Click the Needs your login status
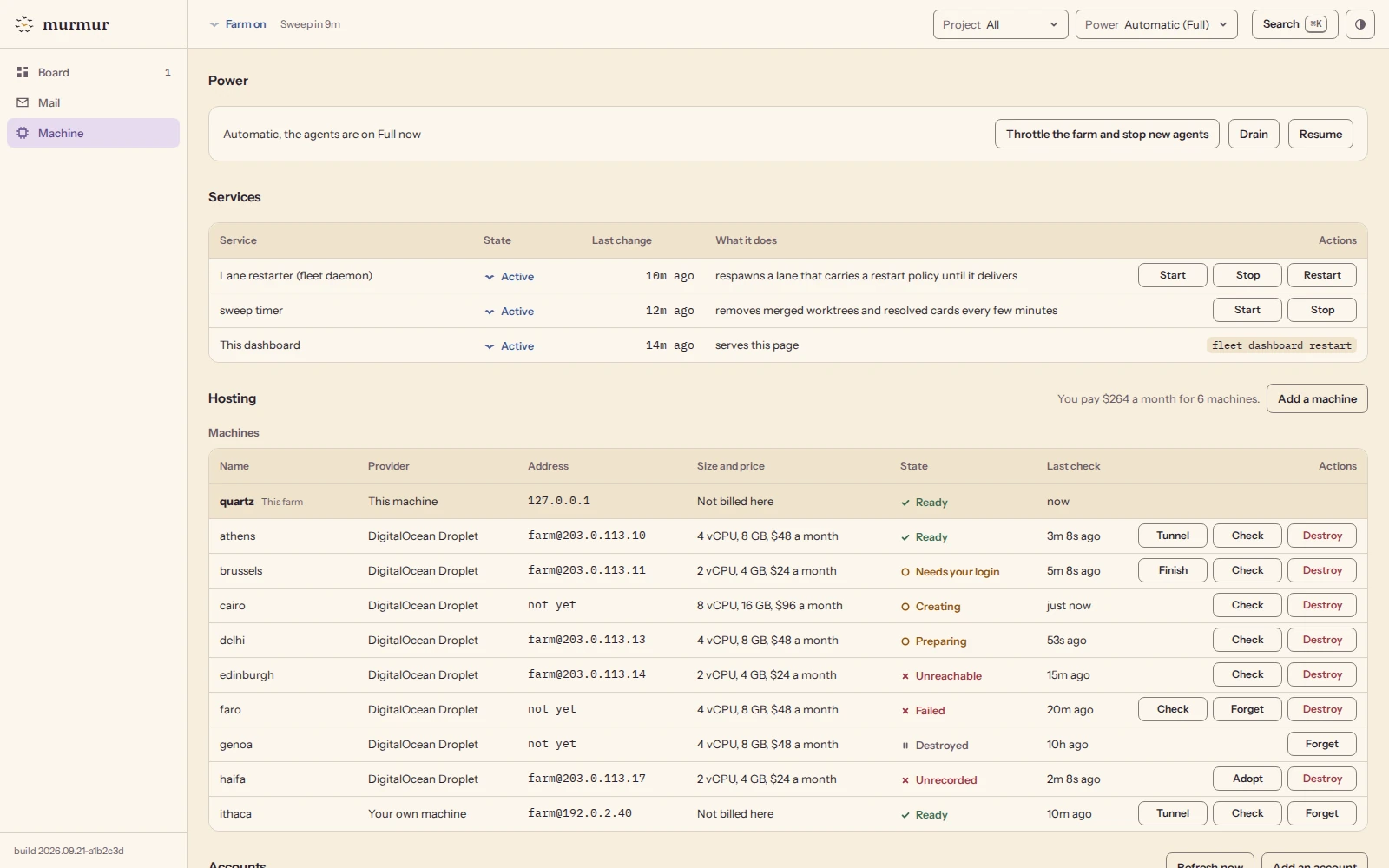The height and width of the screenshot is (868, 1389). coord(950,572)
